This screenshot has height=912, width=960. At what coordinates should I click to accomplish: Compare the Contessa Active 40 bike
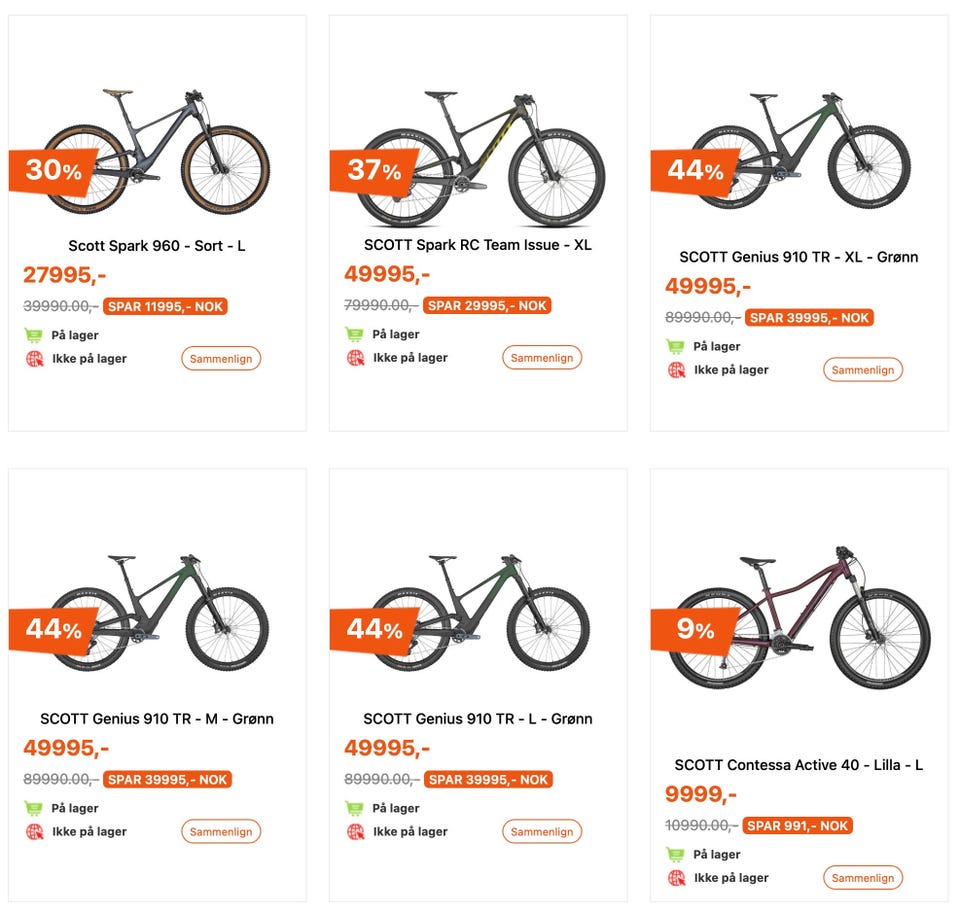[863, 878]
